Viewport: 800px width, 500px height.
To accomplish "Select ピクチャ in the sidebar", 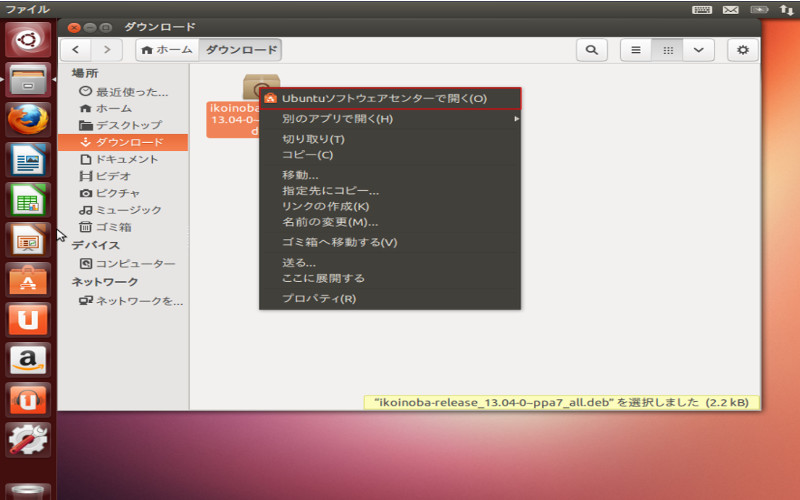I will coord(123,193).
